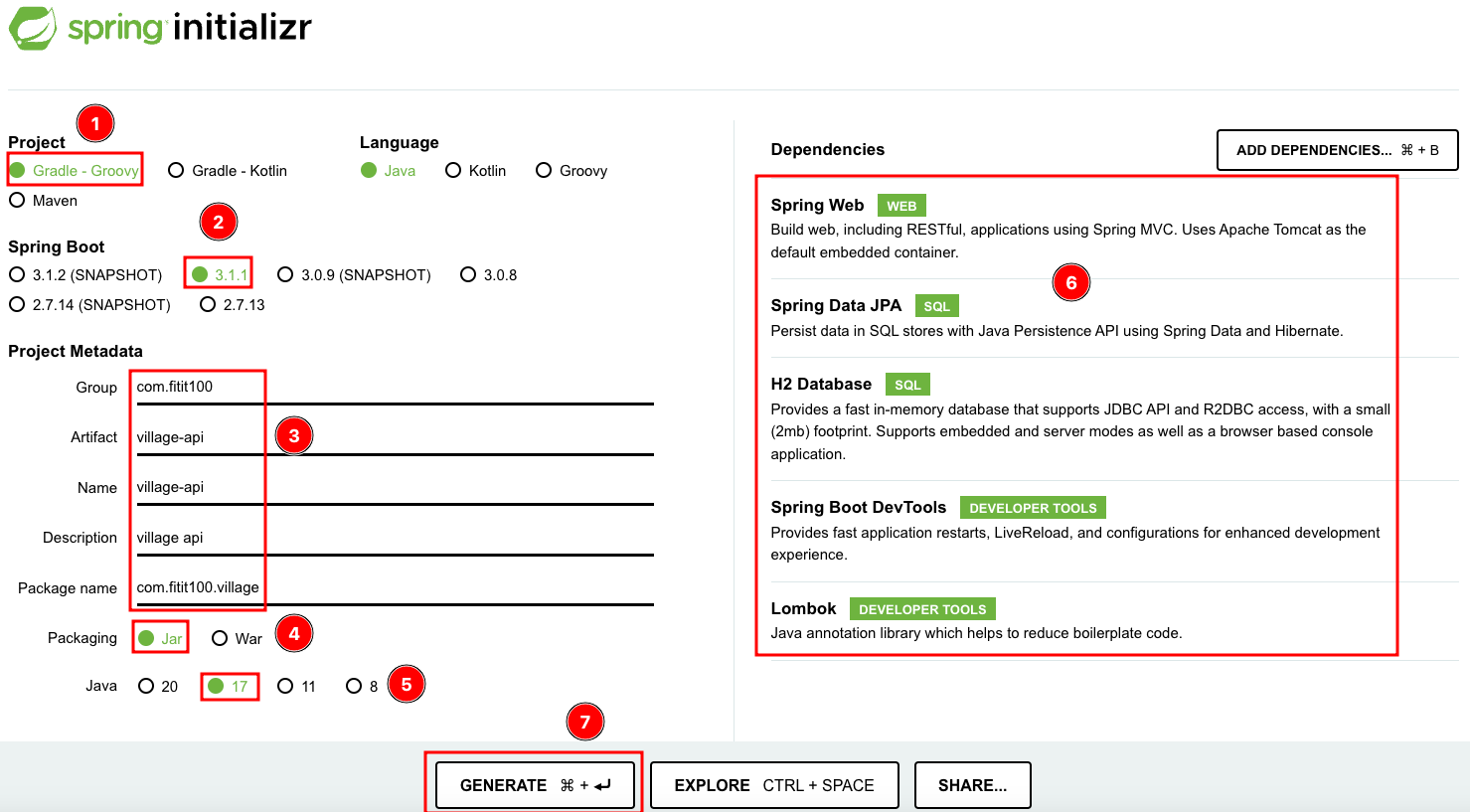The image size is (1470, 812).
Task: Click the WEB tag on Spring Web
Action: coord(901,206)
